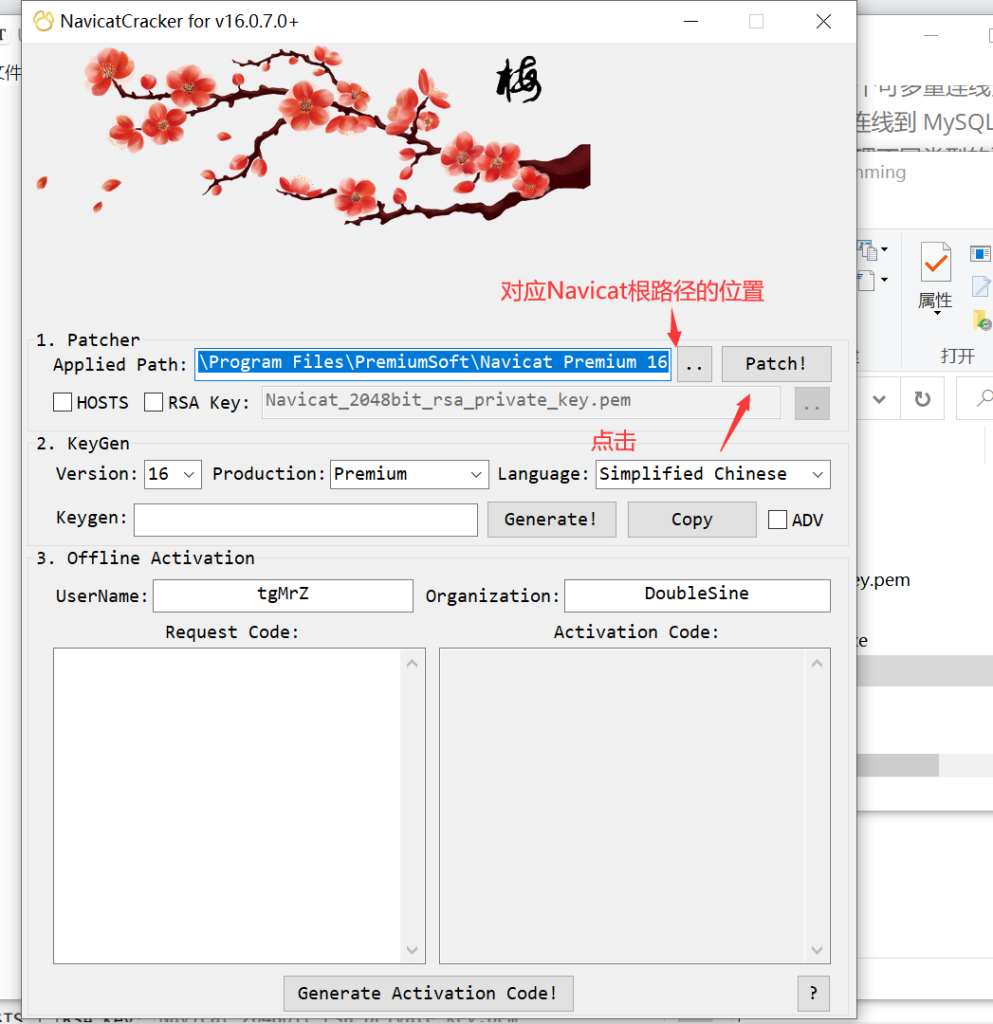Expand the address bar chevron in Explorer
Viewport: 993px width, 1024px height.
tap(879, 399)
